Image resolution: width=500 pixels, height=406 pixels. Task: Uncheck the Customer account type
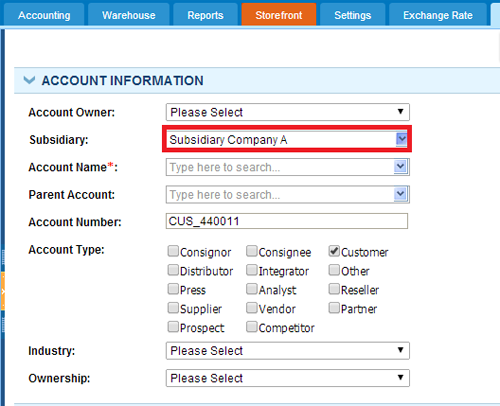pos(334,251)
